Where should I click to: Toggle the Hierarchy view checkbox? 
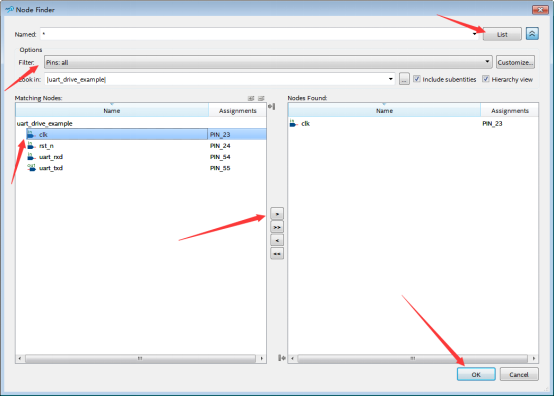point(486,79)
